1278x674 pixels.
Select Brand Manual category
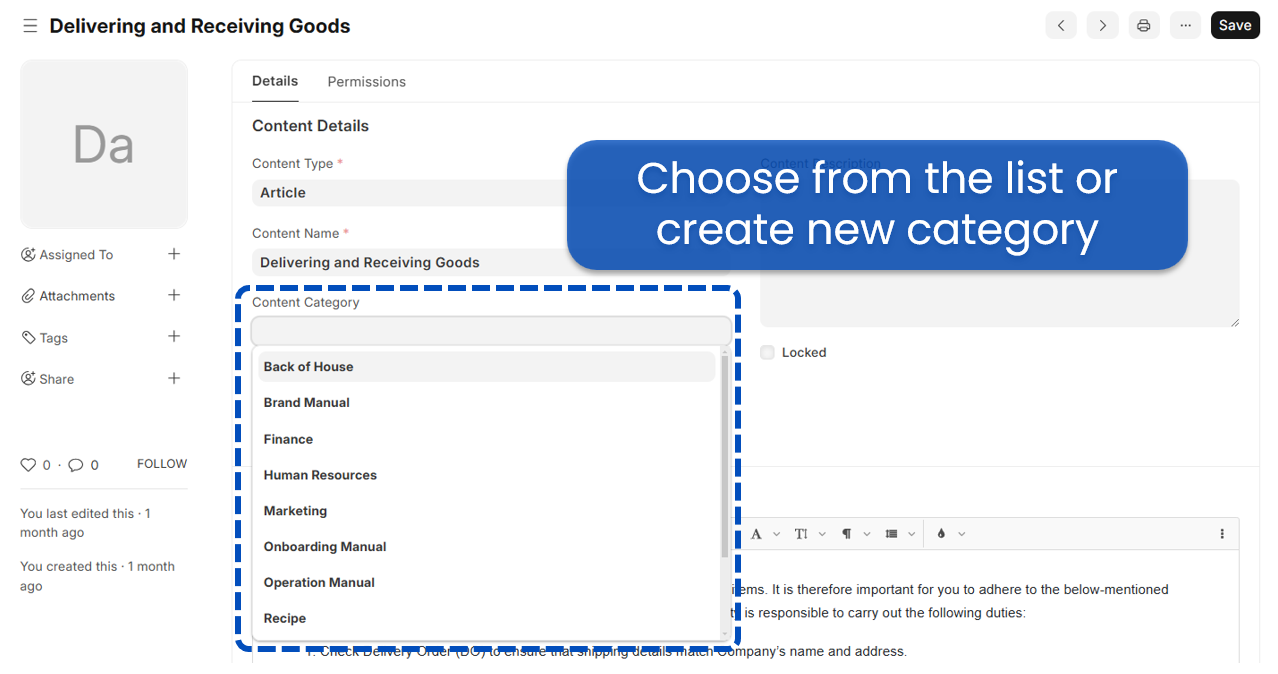pos(487,403)
